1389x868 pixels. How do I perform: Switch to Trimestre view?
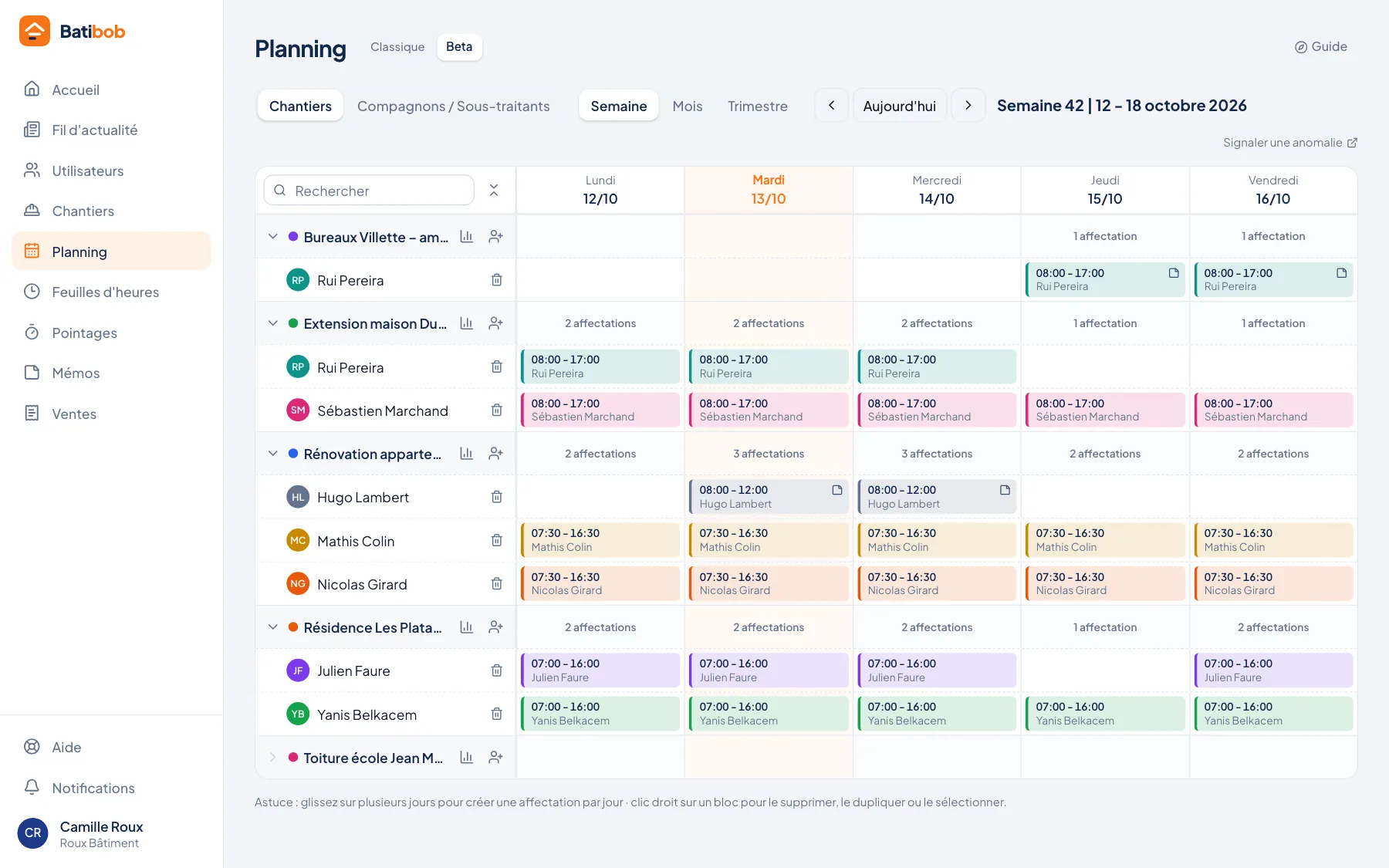coord(758,106)
